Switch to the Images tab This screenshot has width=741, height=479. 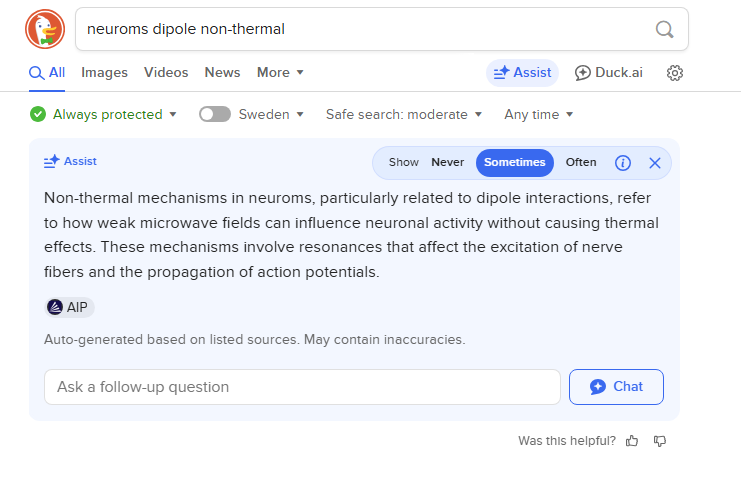pos(104,73)
